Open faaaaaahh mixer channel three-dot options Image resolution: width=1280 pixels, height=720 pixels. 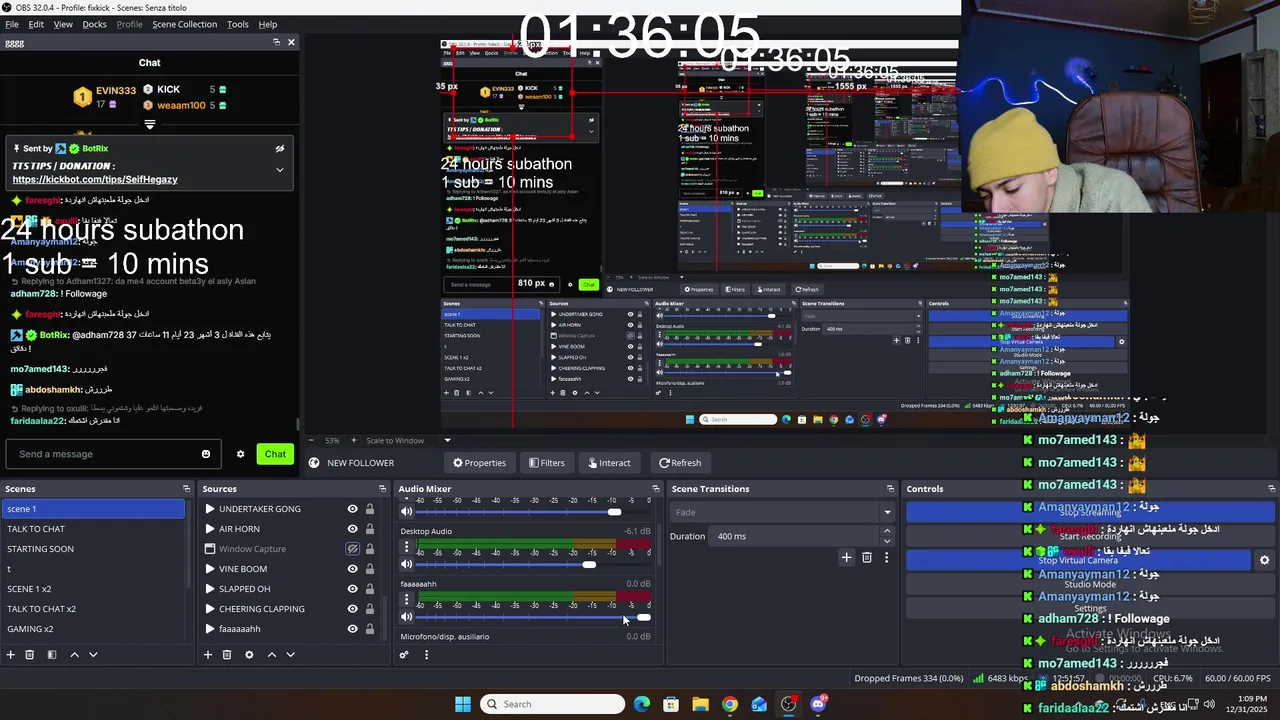(406, 599)
